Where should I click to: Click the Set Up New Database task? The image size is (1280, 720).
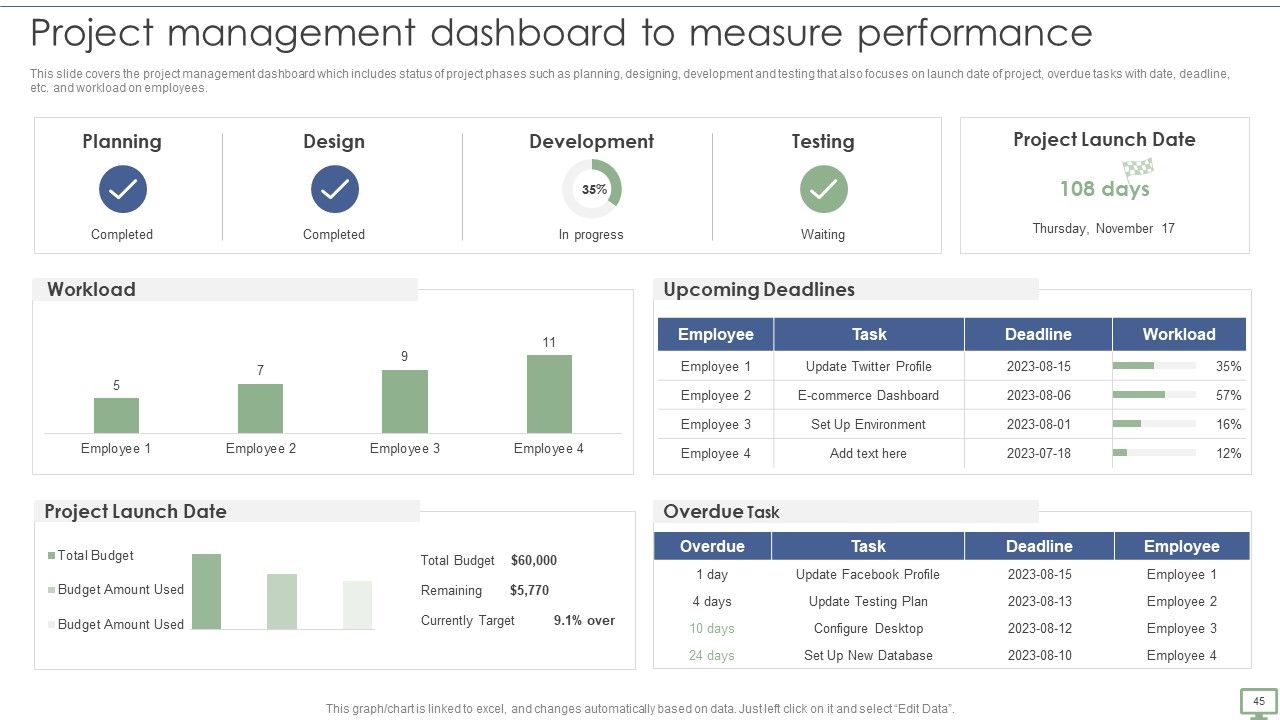(x=868, y=655)
